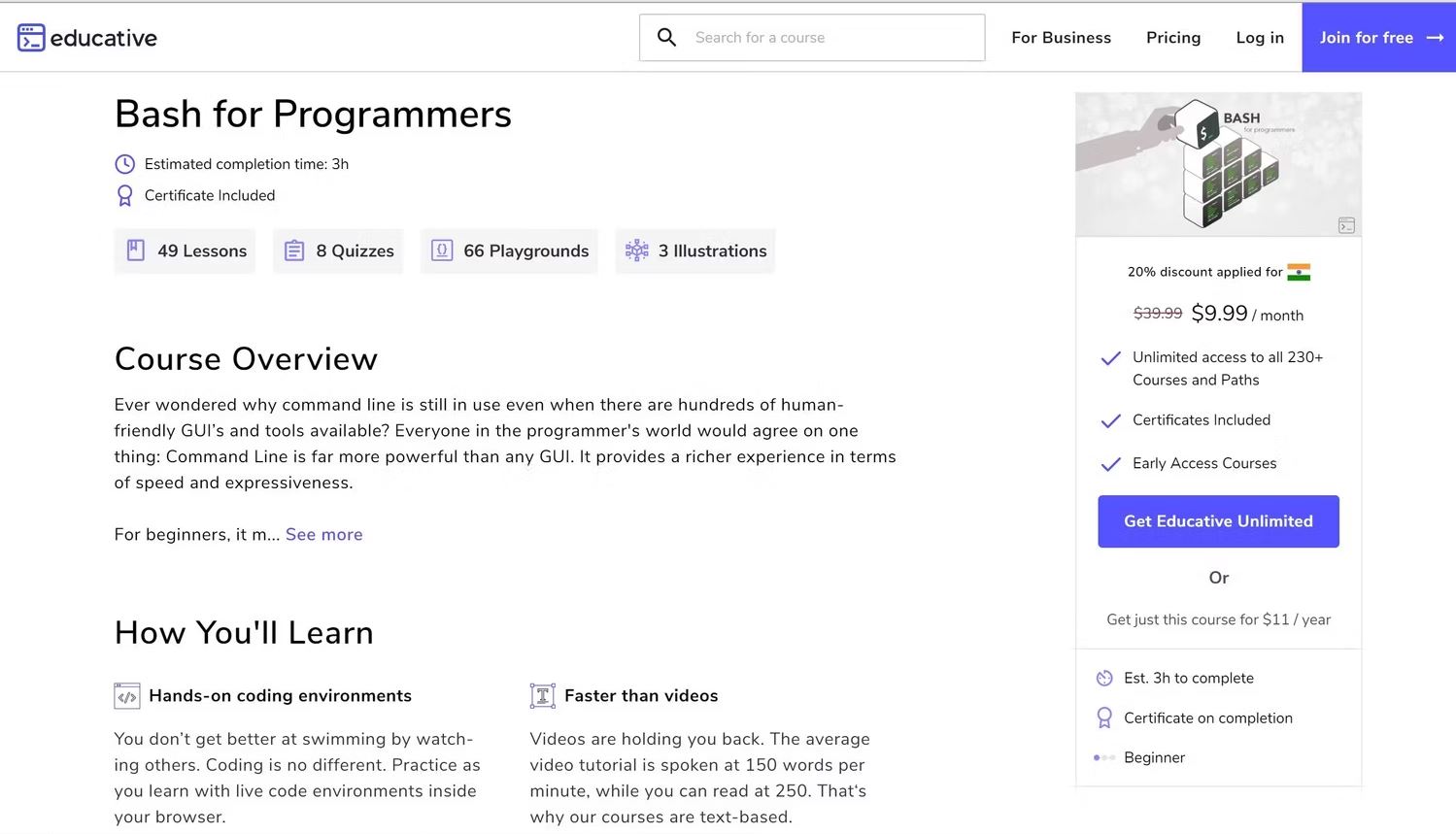
Task: Expand the overview with See more
Action: [324, 534]
